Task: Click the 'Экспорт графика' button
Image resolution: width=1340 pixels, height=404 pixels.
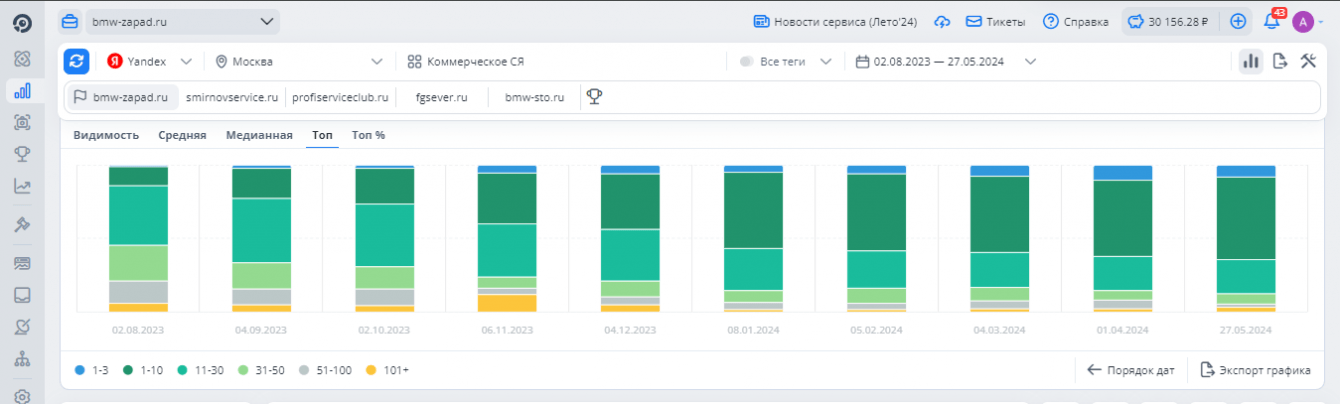Action: (x=1255, y=370)
